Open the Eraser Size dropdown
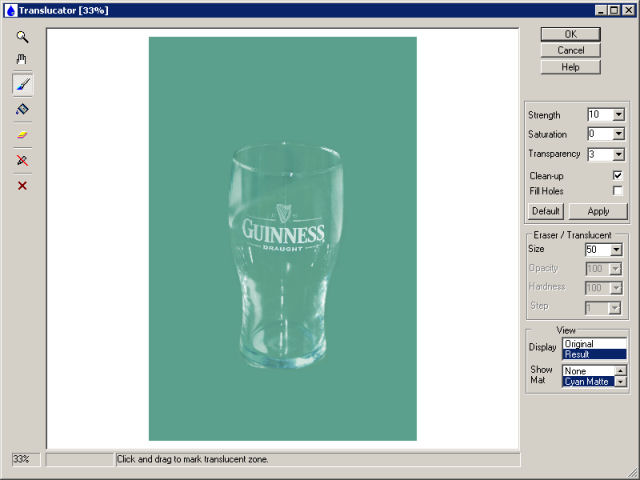This screenshot has width=640, height=480. (x=616, y=249)
